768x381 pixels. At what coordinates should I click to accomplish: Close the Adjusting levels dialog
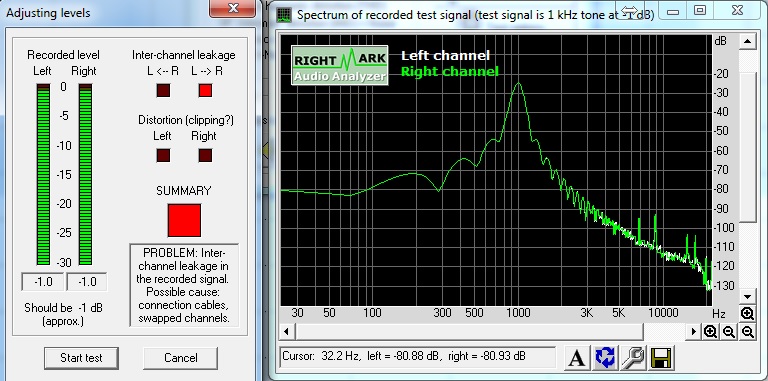point(233,8)
